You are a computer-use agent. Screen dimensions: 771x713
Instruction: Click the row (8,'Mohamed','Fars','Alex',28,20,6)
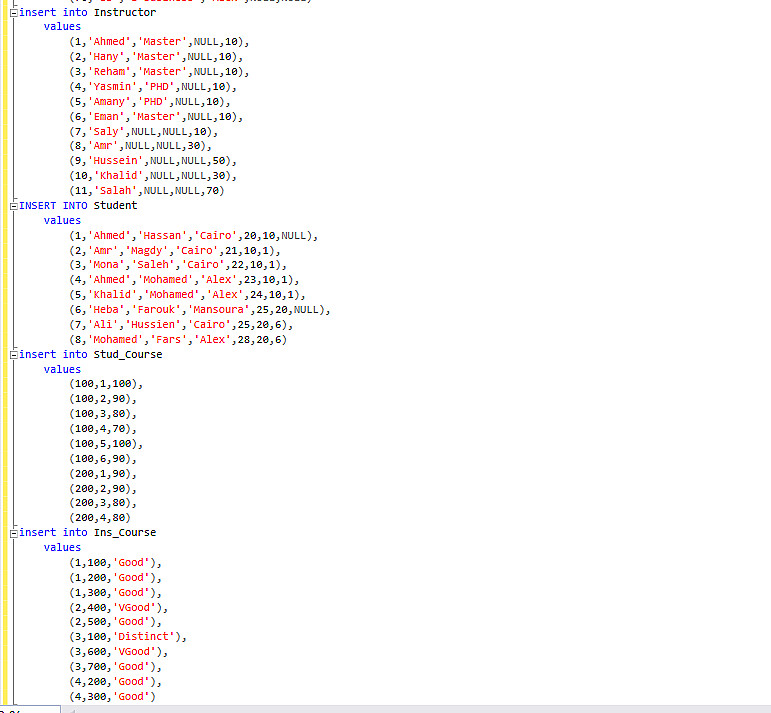pos(178,340)
